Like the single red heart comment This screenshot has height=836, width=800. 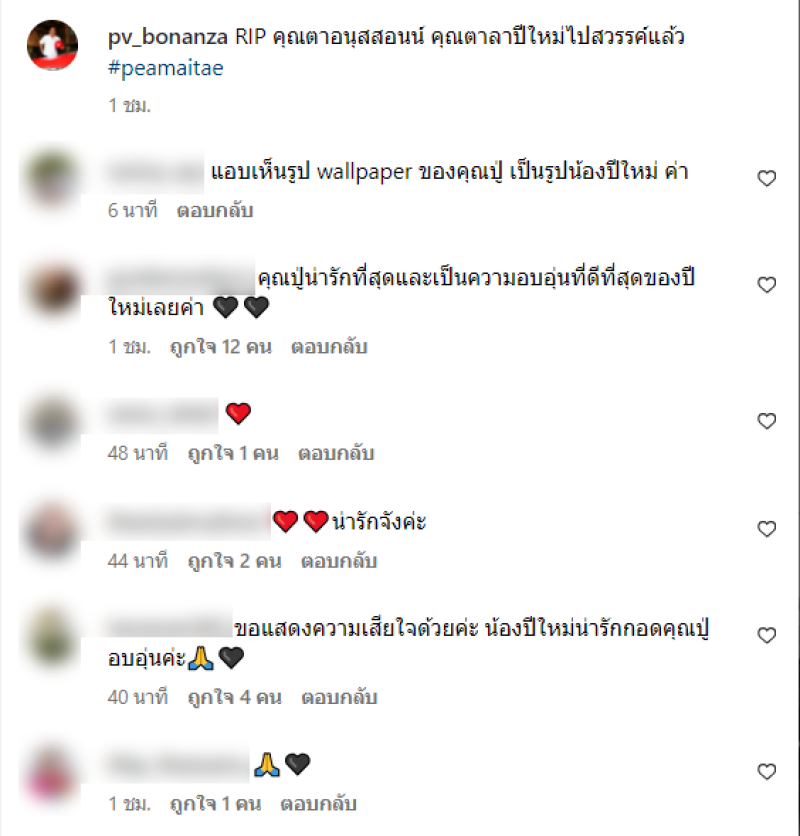[766, 421]
